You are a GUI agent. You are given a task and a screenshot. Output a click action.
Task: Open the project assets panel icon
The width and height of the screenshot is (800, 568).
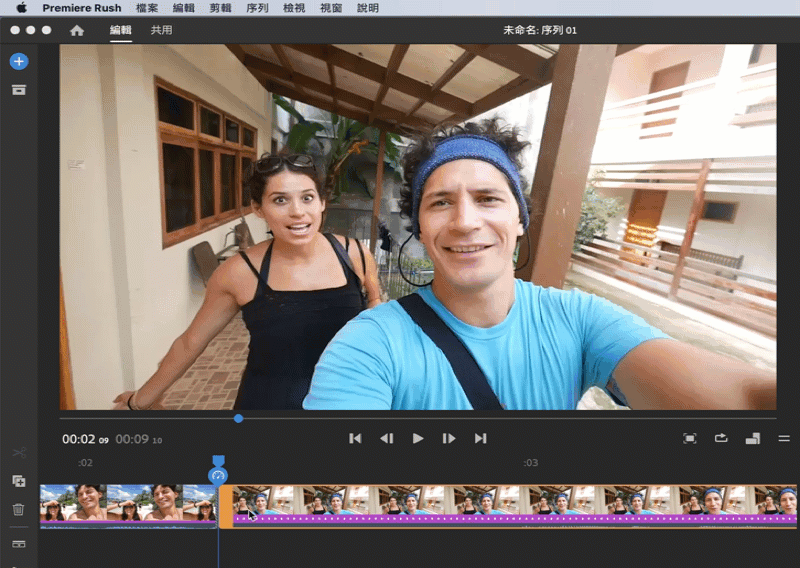tap(19, 90)
